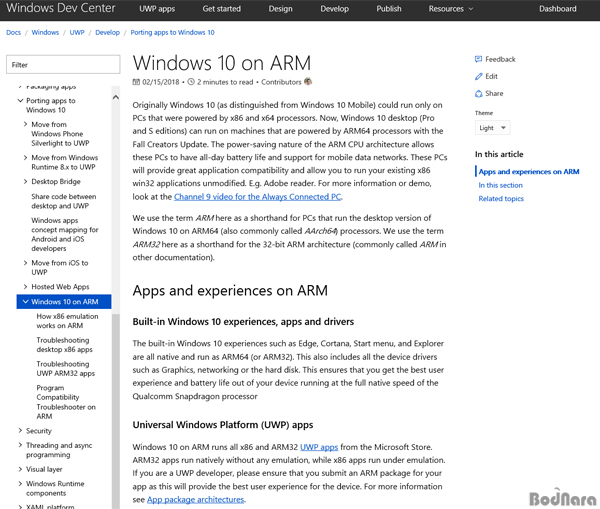The width and height of the screenshot is (600, 509).
Task: Go to the Dashboard
Action: click(x=558, y=9)
